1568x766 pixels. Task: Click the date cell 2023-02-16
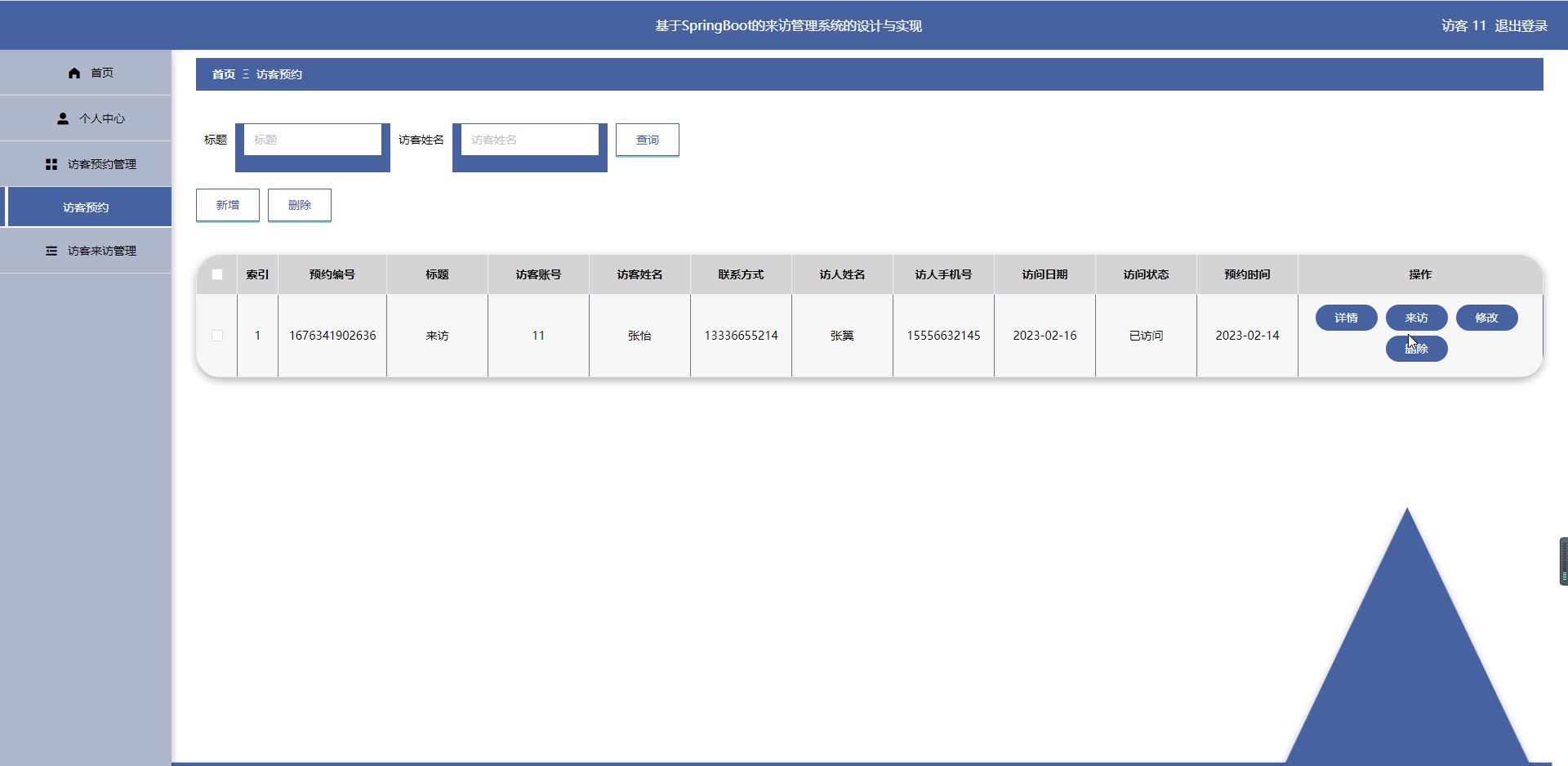pyautogui.click(x=1045, y=336)
